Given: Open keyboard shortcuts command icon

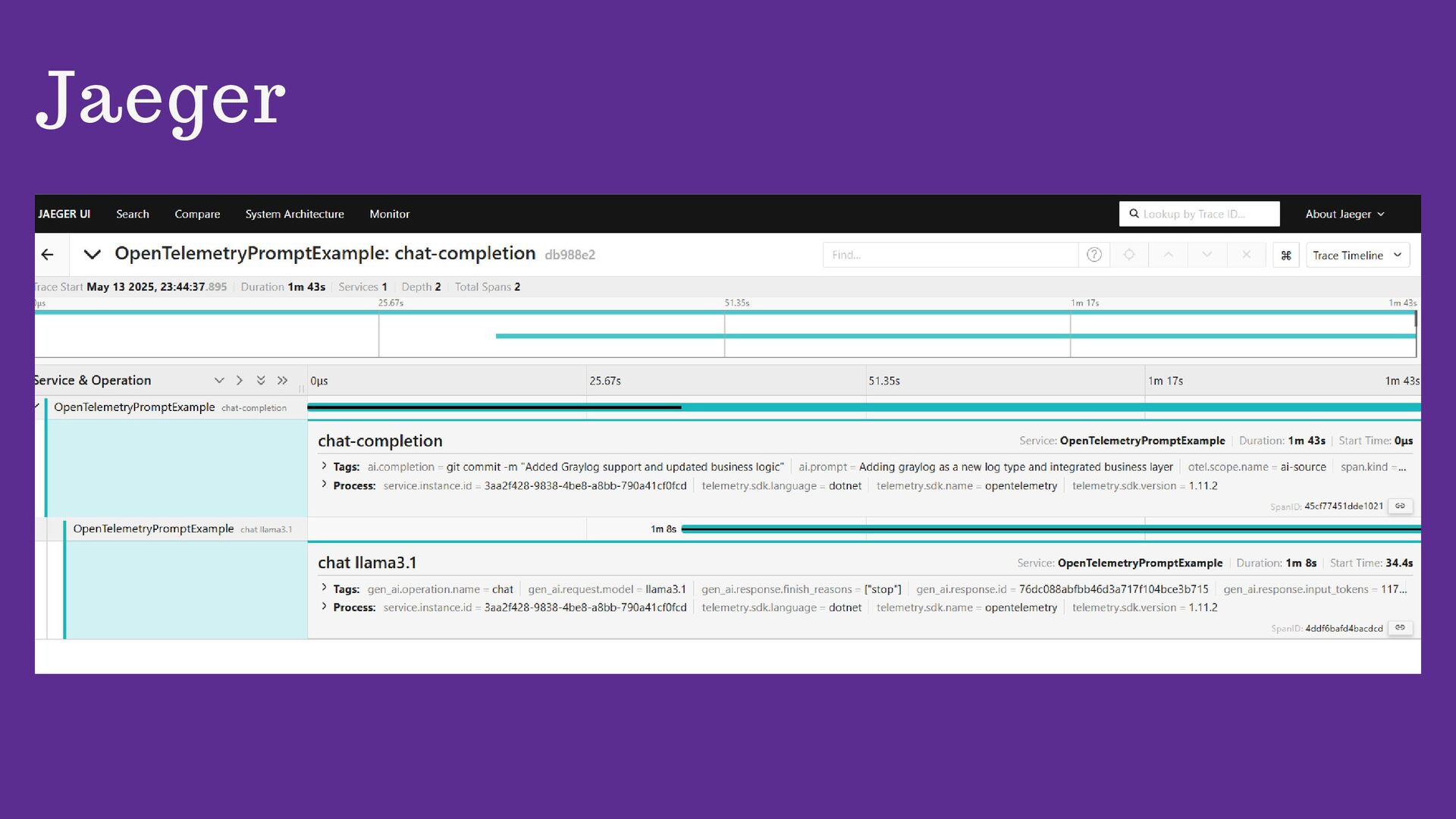Looking at the screenshot, I should click(x=1286, y=256).
